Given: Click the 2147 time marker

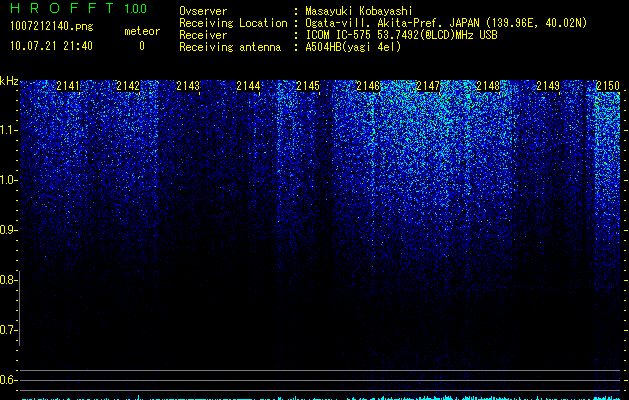Looking at the screenshot, I should pos(428,86).
